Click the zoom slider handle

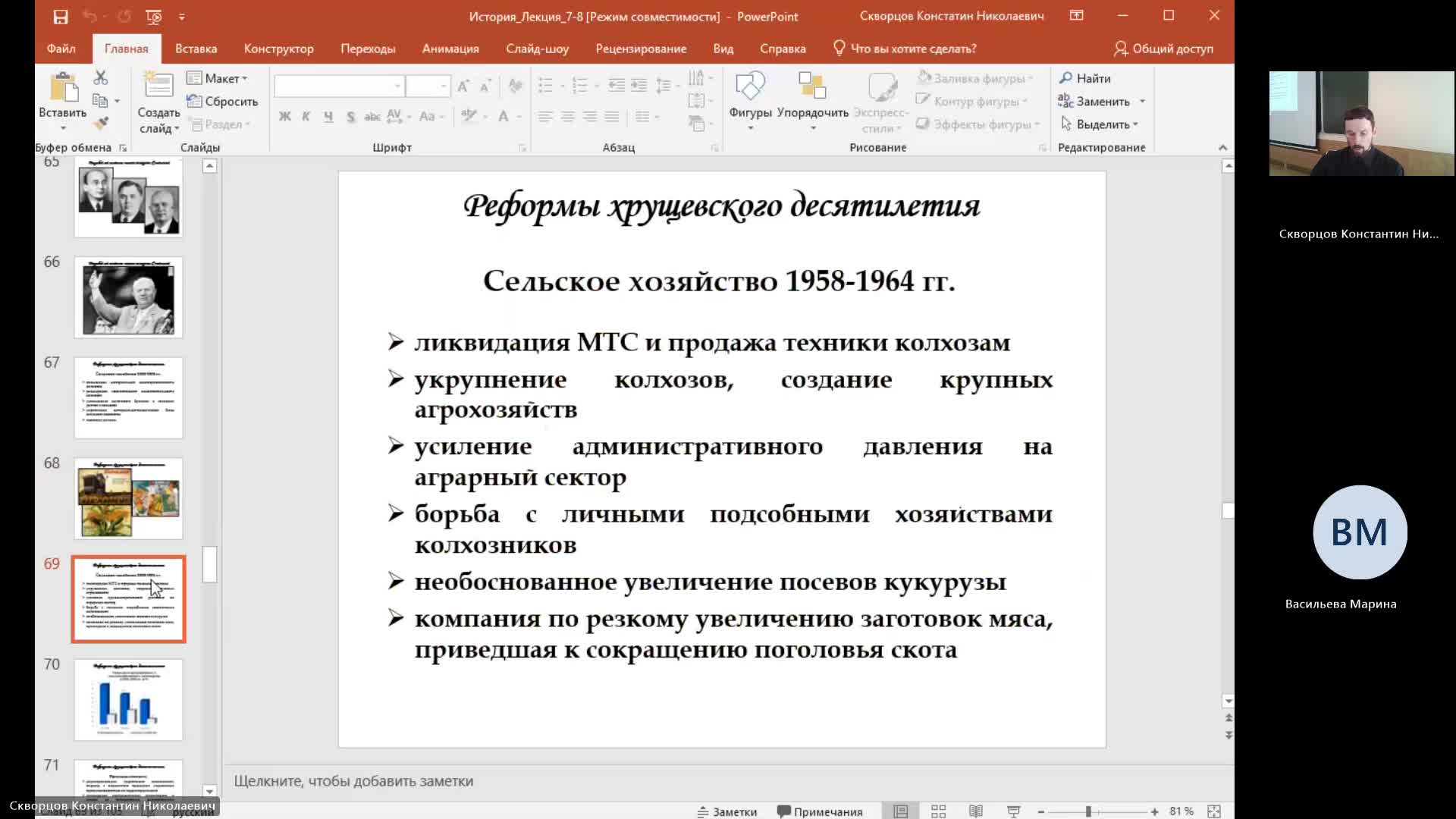1088,811
